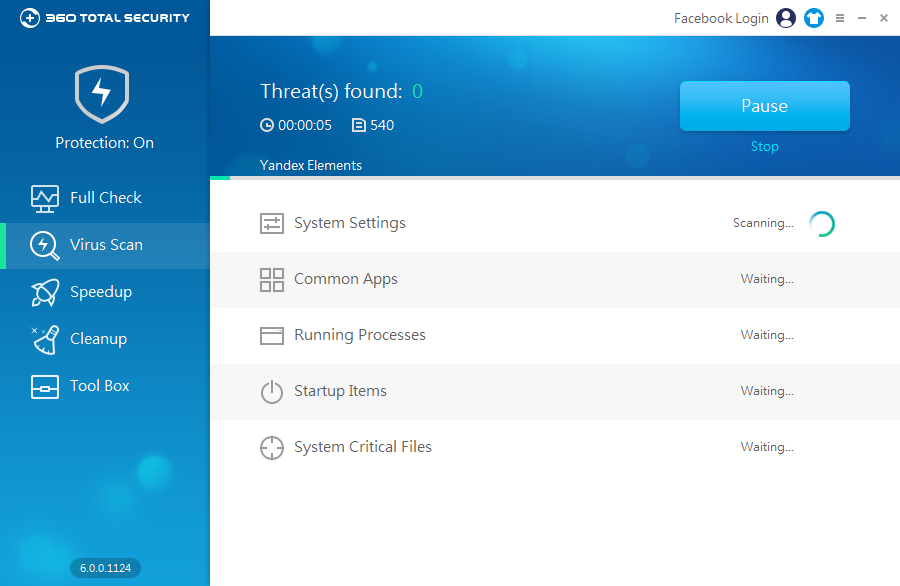Click the System Critical Files crosshair icon

click(x=271, y=448)
